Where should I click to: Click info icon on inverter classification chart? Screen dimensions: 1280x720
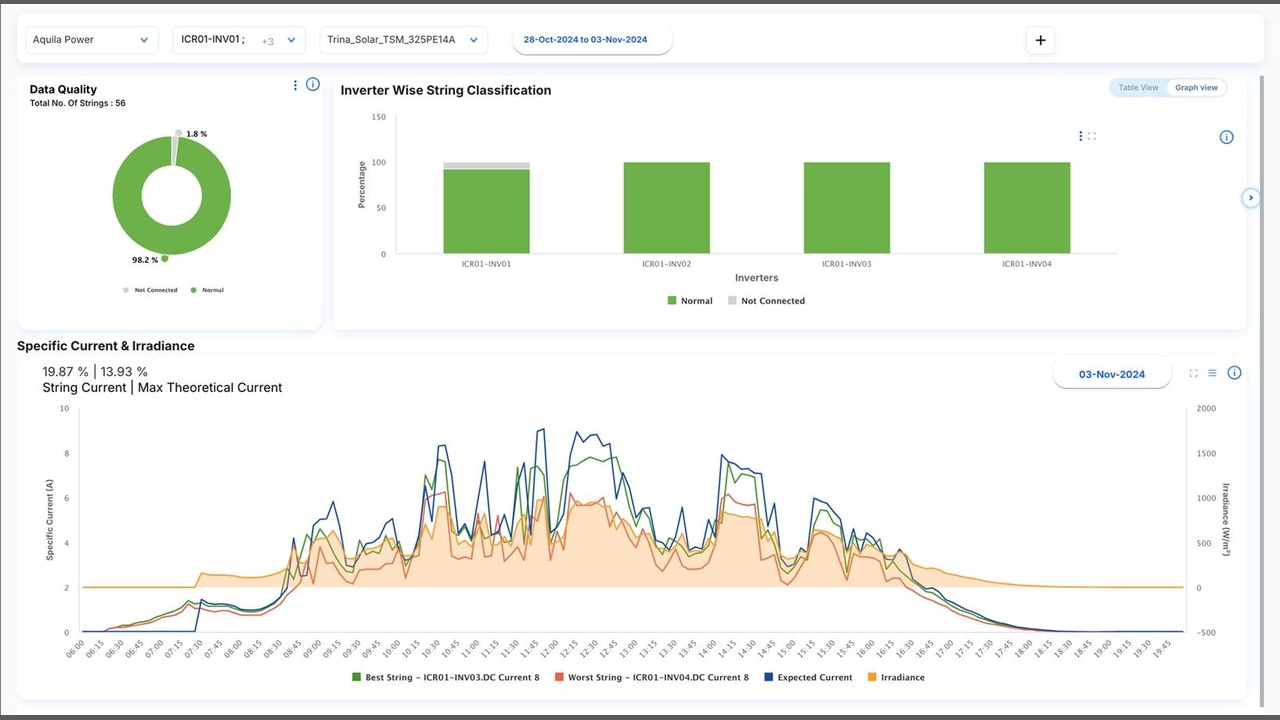click(1226, 137)
